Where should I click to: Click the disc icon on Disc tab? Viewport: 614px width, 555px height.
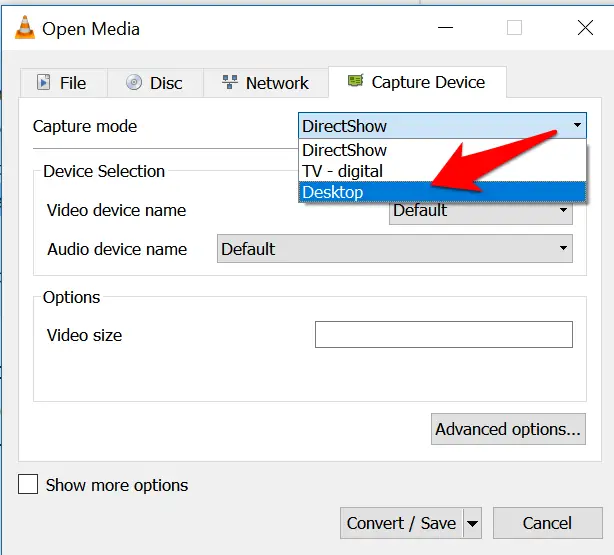coord(134,83)
